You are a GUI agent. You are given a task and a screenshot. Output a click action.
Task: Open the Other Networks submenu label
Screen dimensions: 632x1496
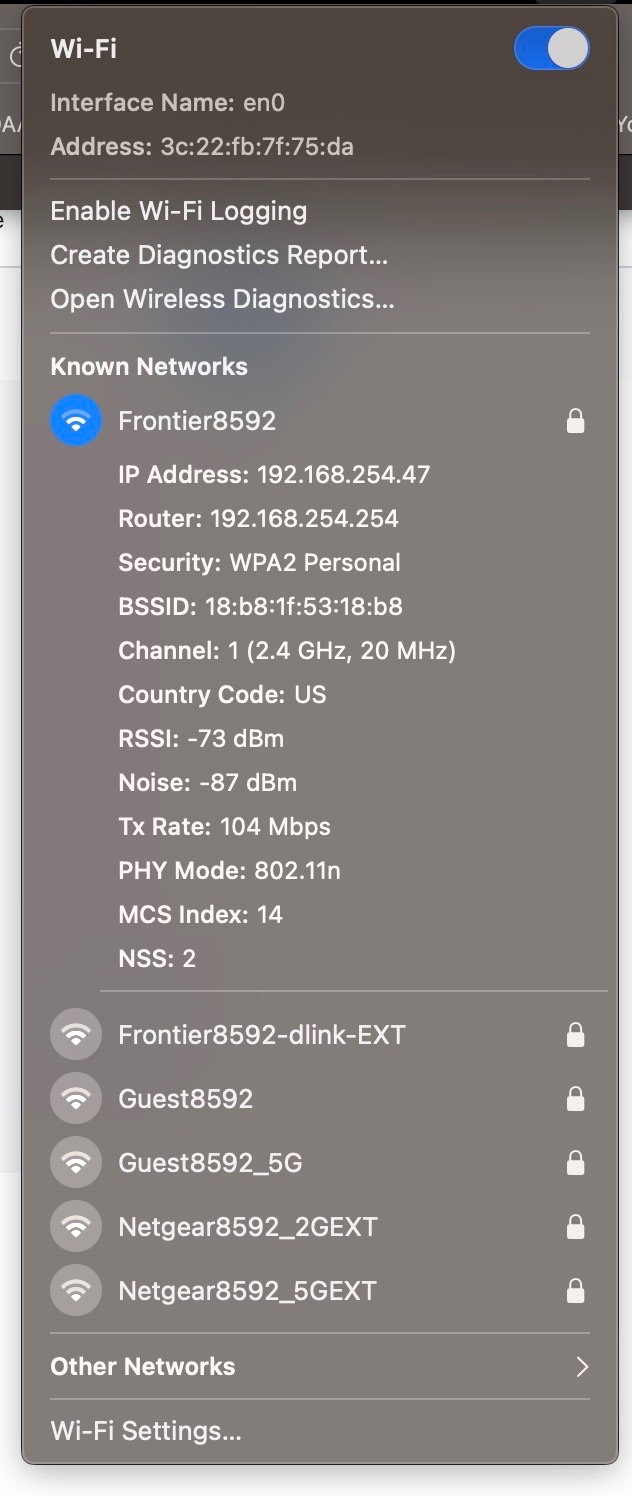pos(143,1366)
